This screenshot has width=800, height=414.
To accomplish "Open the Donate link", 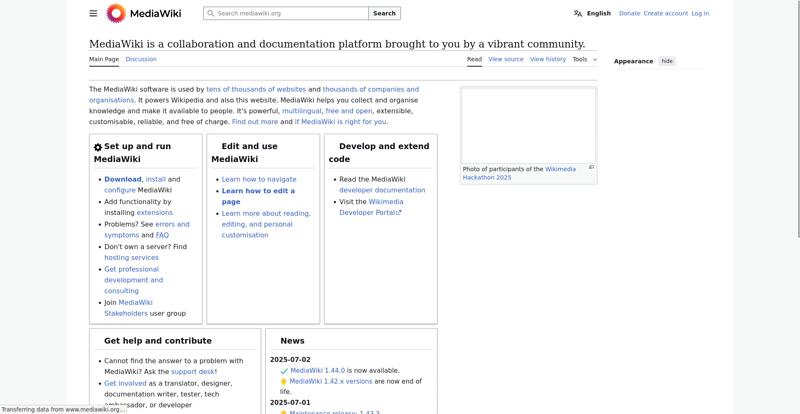I will [x=630, y=13].
